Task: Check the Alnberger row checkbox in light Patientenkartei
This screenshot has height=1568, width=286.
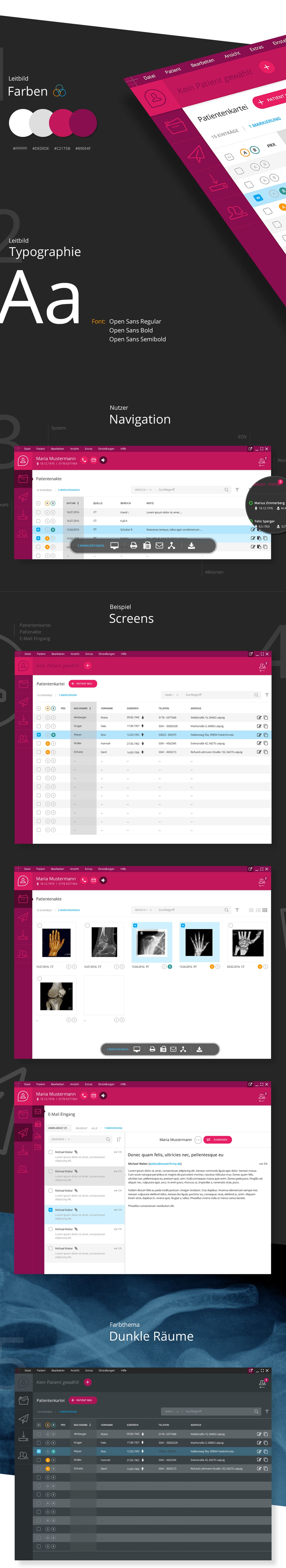Action: [39, 717]
